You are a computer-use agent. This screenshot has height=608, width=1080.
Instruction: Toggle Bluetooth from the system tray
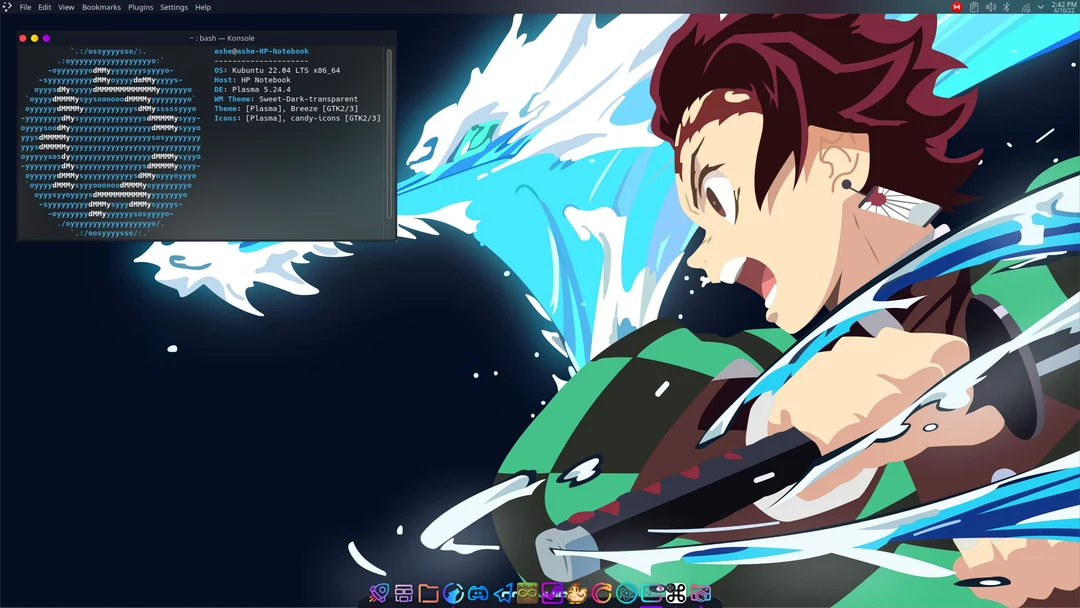1006,6
